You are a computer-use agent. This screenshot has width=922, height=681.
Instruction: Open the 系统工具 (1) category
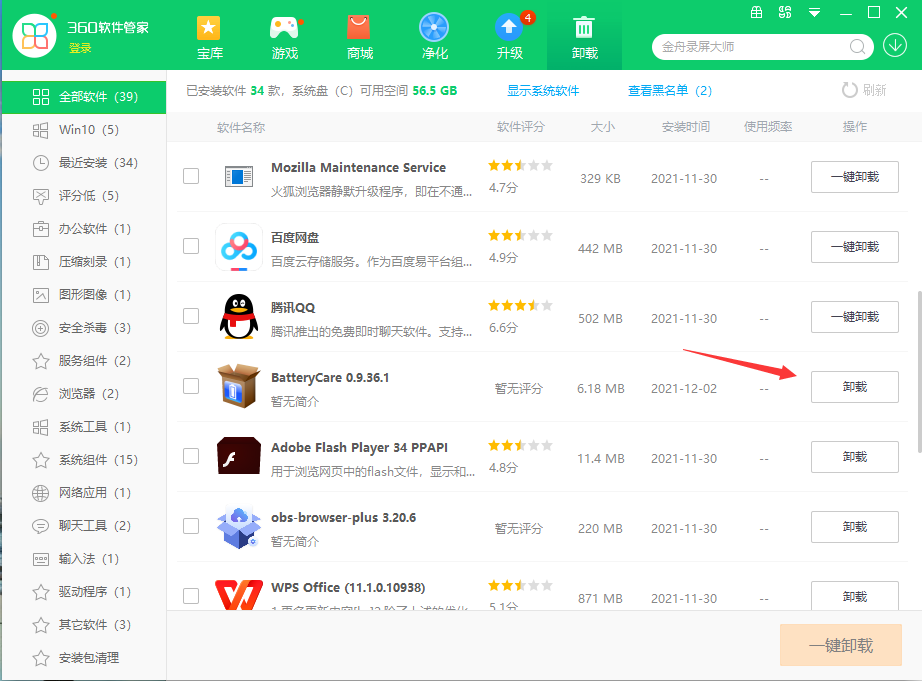click(x=84, y=427)
